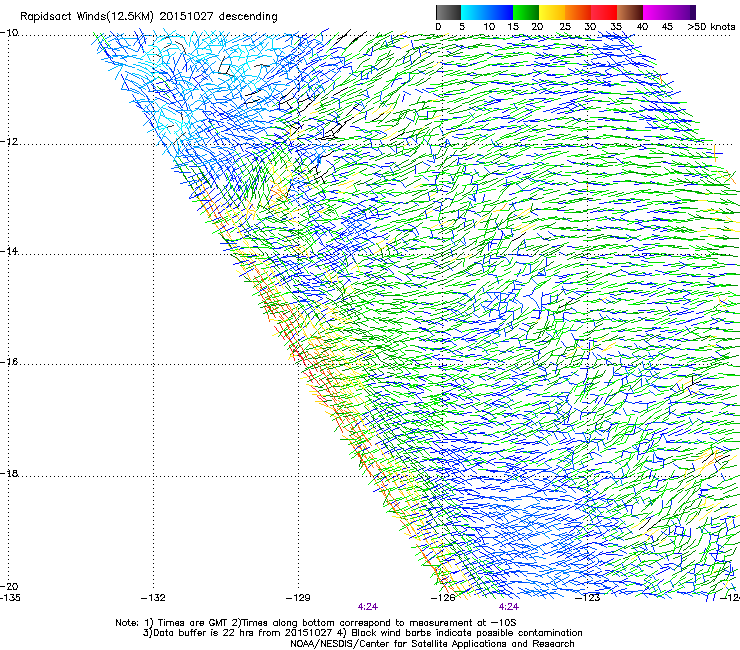The width and height of the screenshot is (740, 650).
Task: Click the blue 10-15 knots legend swatch
Action: click(500, 12)
